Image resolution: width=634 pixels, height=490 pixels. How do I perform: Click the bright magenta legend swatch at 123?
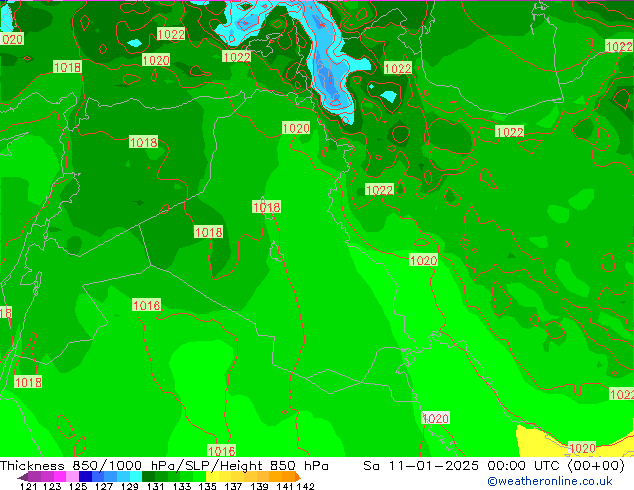click(x=60, y=477)
